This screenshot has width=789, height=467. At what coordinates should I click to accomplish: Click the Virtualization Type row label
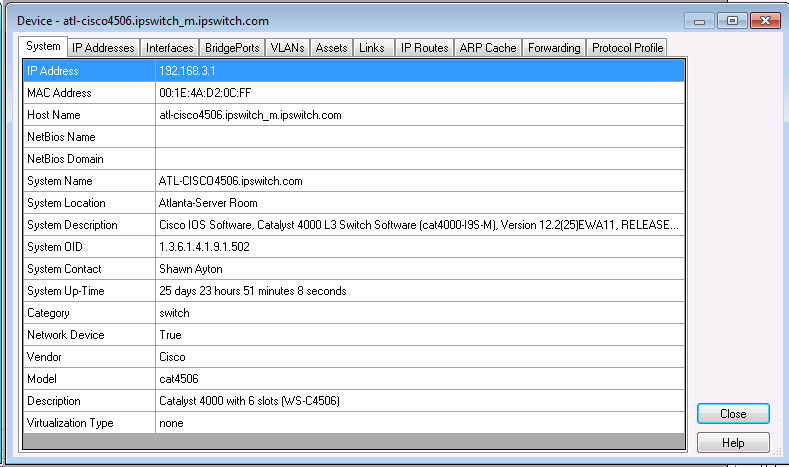[x=89, y=423]
